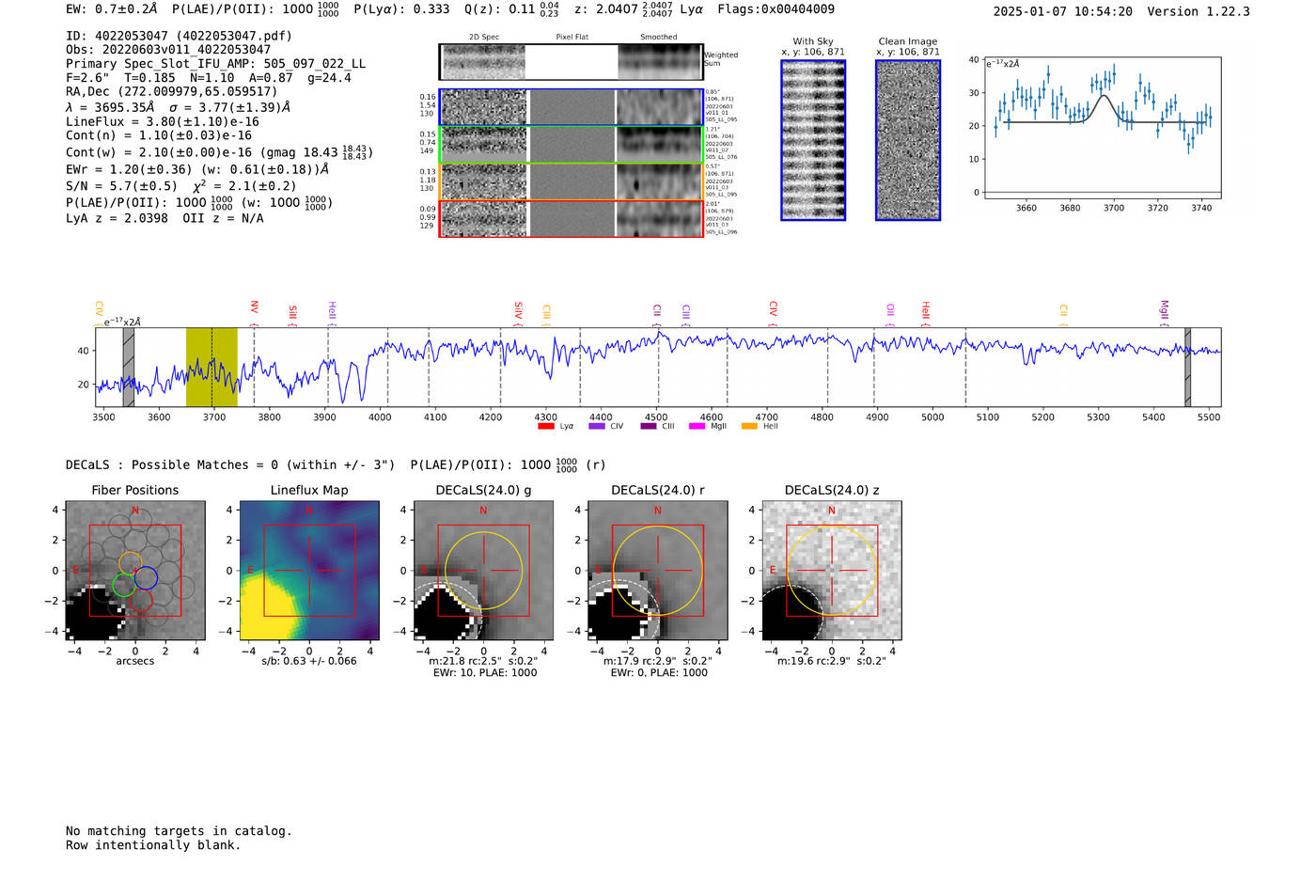The height and width of the screenshot is (896, 1316).
Task: Click the Q(z): 0.11 header value
Action: tap(512, 9)
